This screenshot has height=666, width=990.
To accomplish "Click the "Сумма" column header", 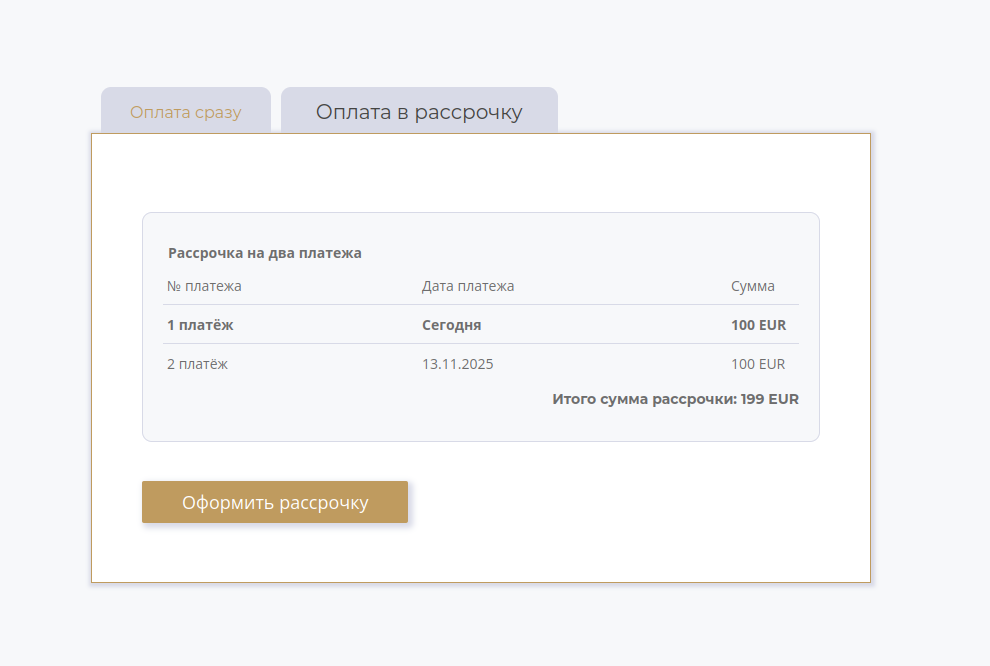I will 753,286.
